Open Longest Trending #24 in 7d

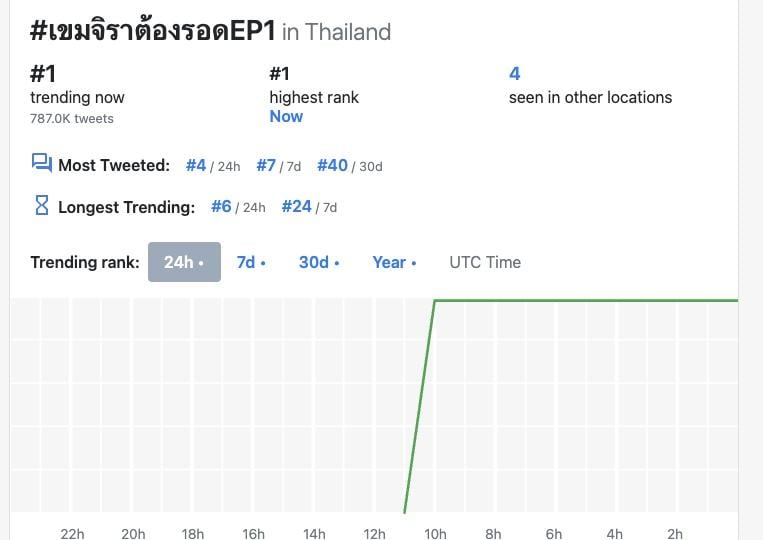point(296,207)
